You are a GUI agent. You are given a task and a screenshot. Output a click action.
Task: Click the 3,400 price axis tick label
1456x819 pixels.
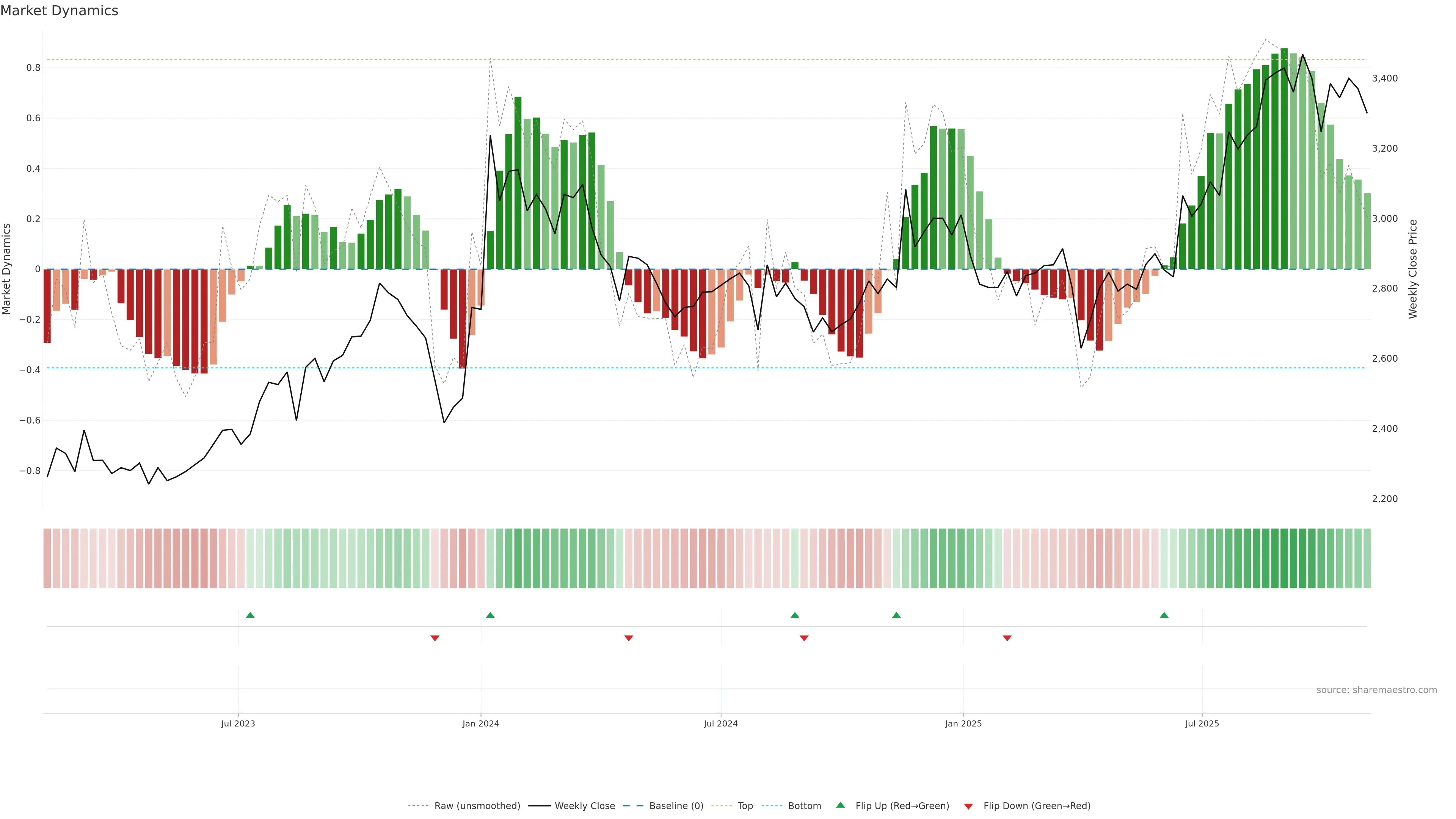click(1385, 78)
